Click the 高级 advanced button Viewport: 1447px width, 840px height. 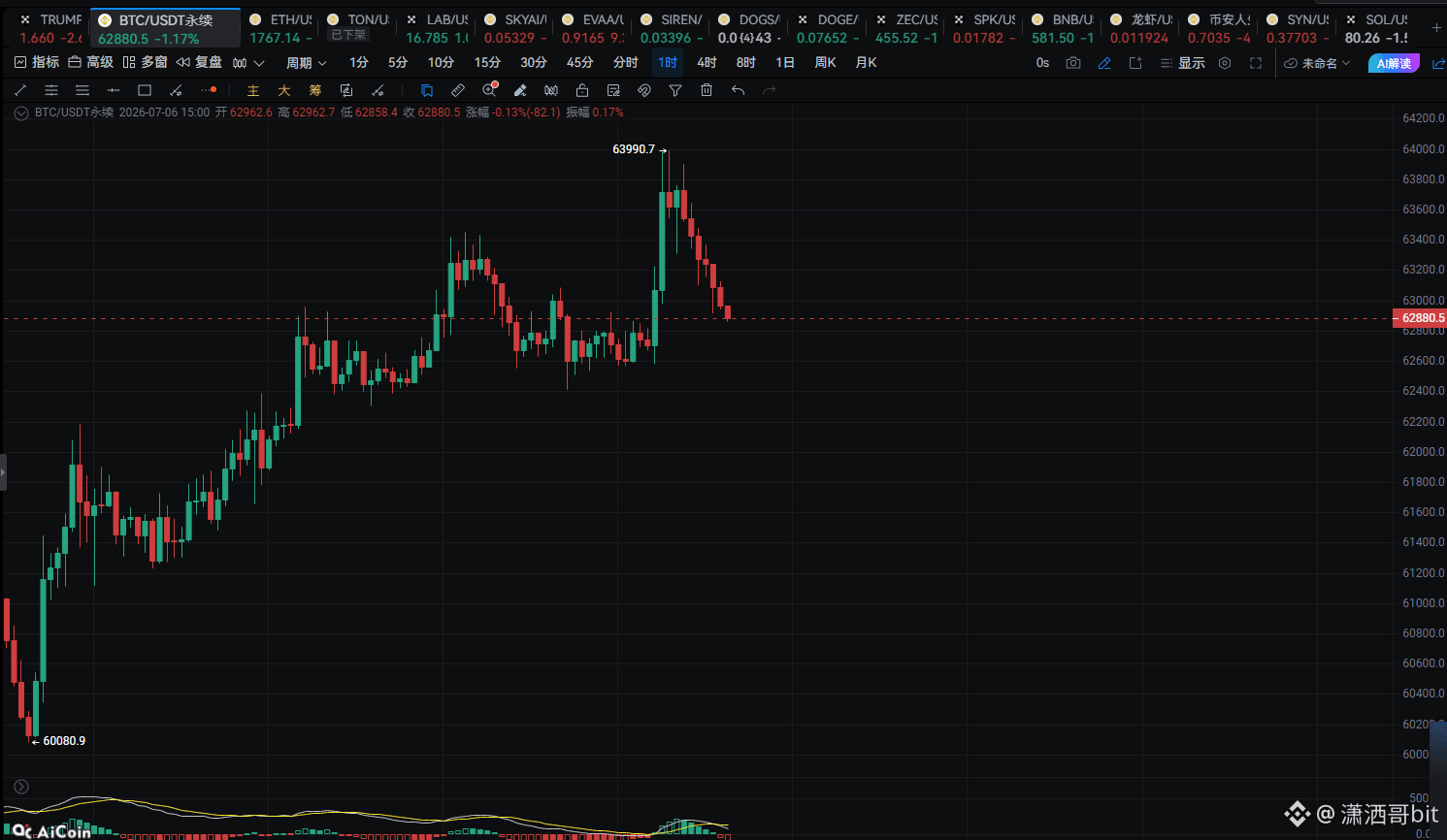(90, 63)
